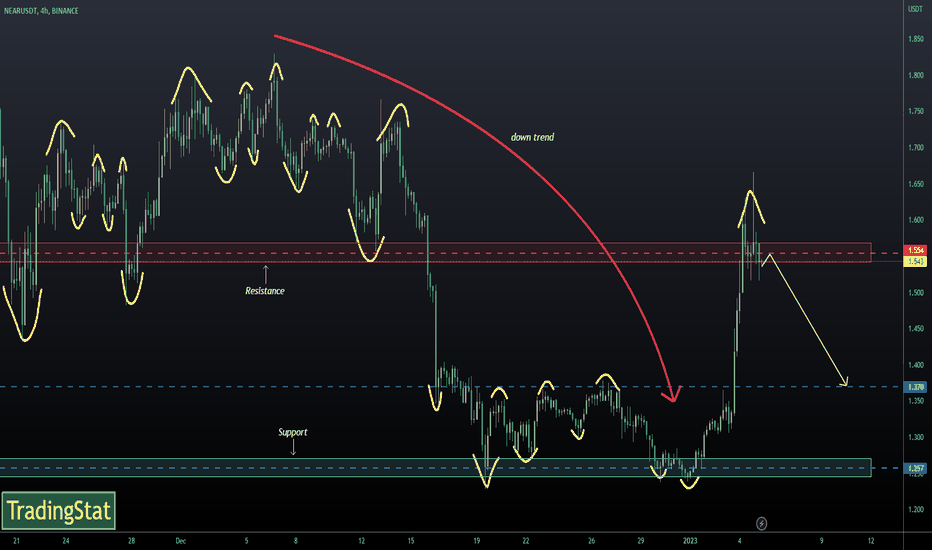
Task: Select the 'Resistance' text annotation
Action: [x=265, y=291]
